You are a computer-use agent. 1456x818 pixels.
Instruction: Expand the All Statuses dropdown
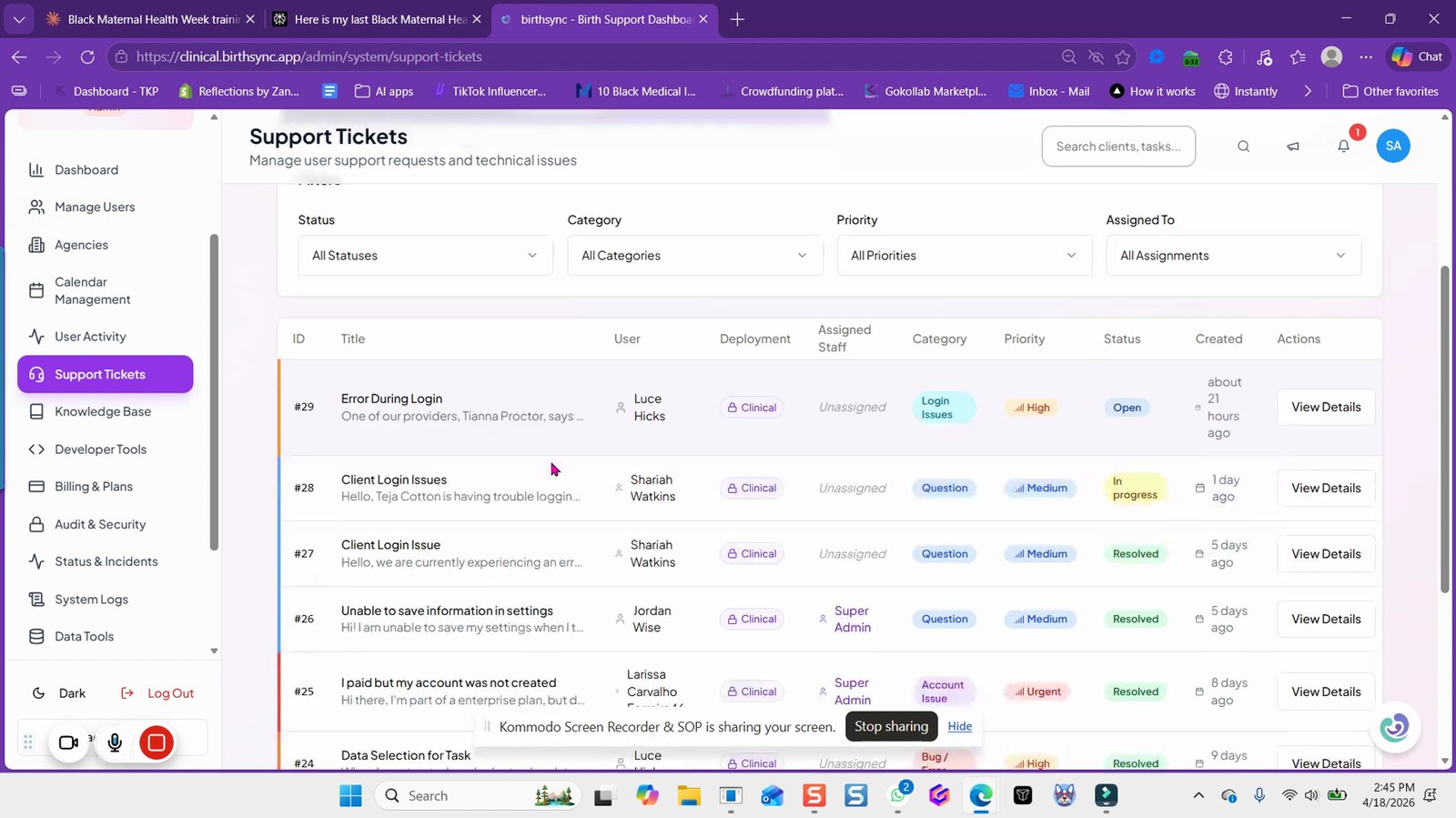point(425,256)
